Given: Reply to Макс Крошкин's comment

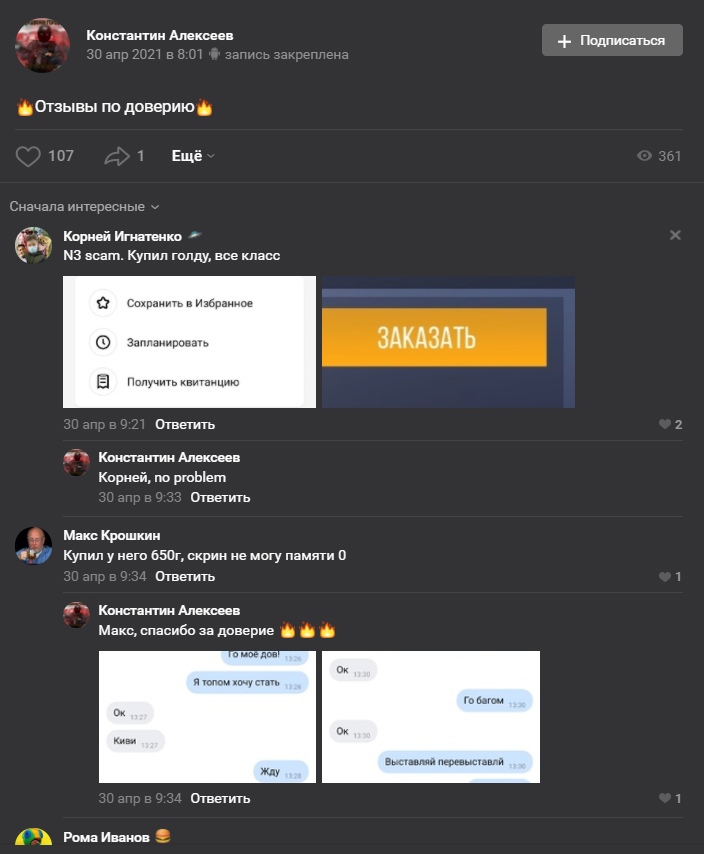Looking at the screenshot, I should point(185,576).
